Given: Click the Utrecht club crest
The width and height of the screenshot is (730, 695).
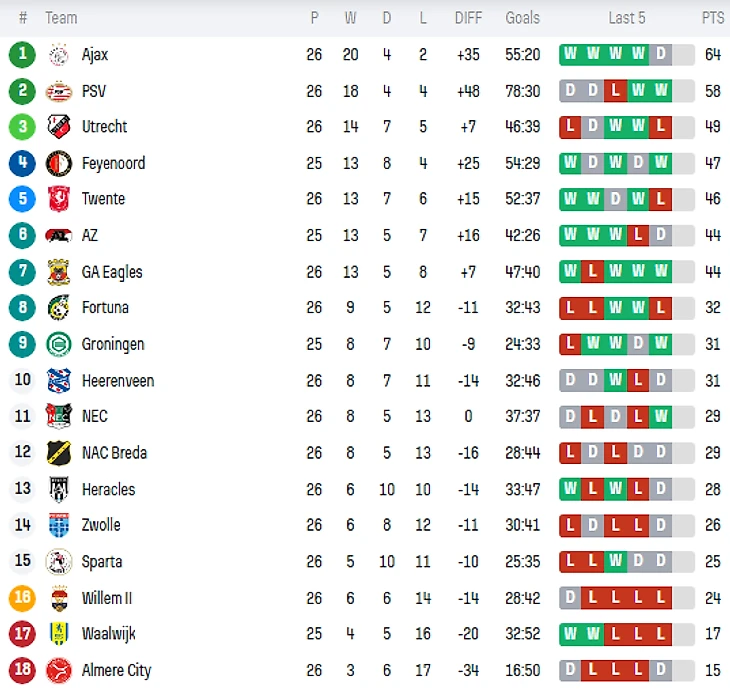Looking at the screenshot, I should coord(59,127).
